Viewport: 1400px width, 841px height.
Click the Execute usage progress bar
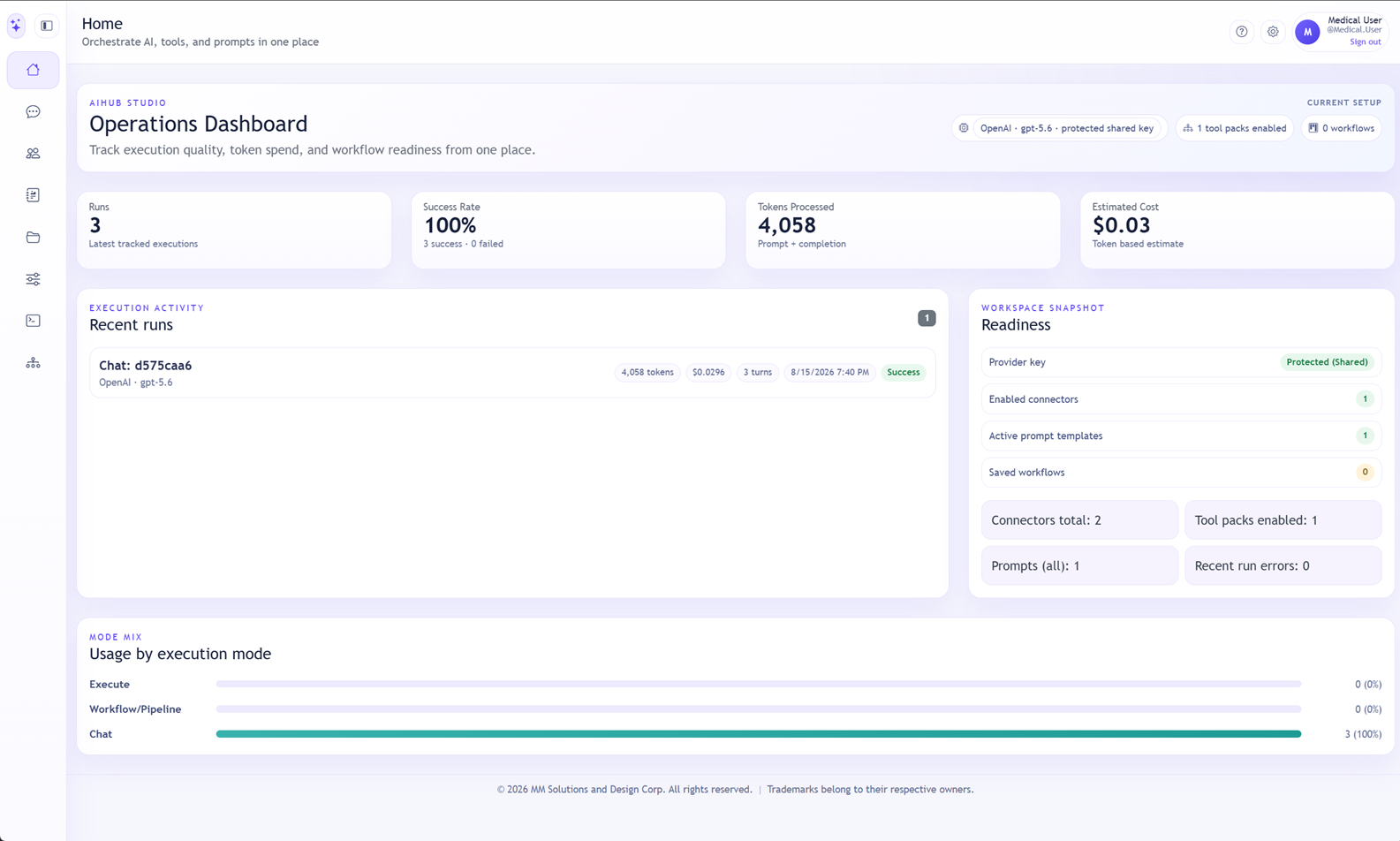click(759, 685)
